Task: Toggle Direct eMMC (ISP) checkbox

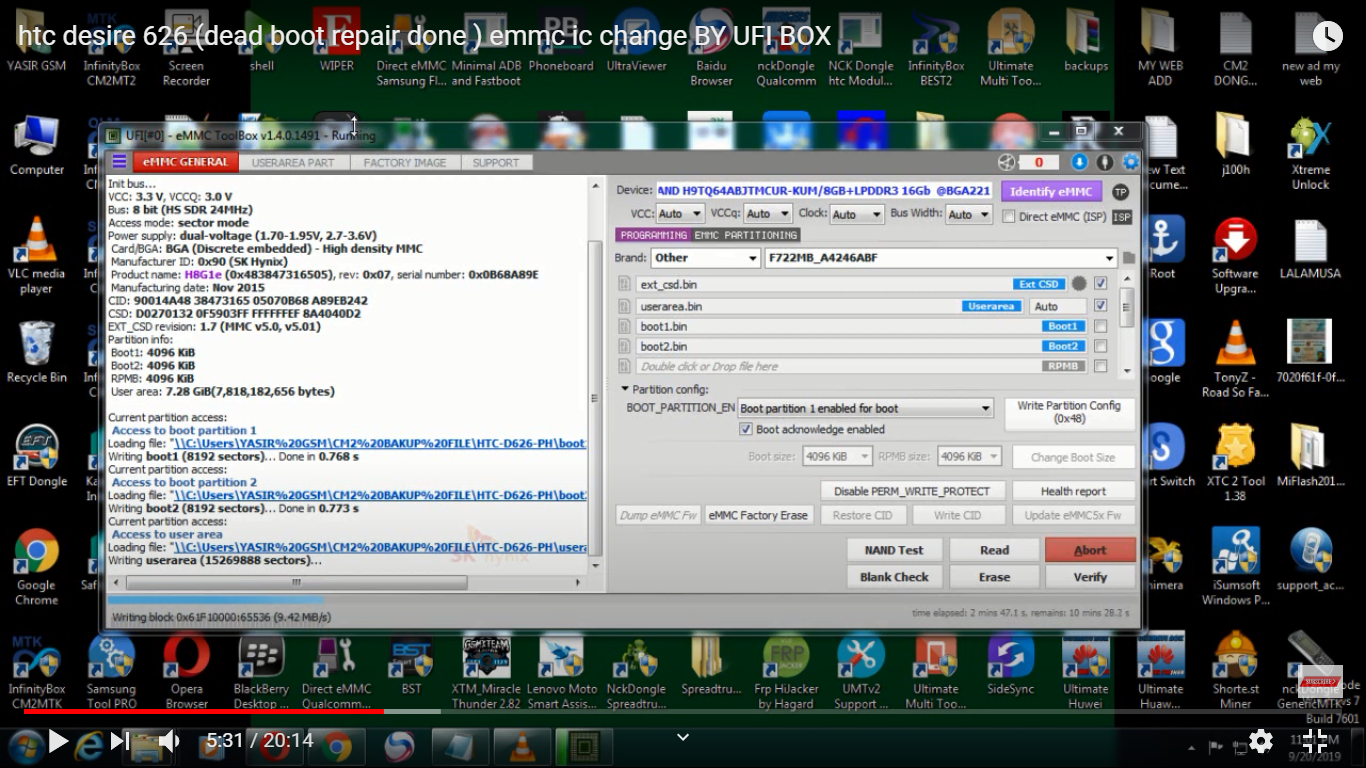Action: click(x=1009, y=217)
